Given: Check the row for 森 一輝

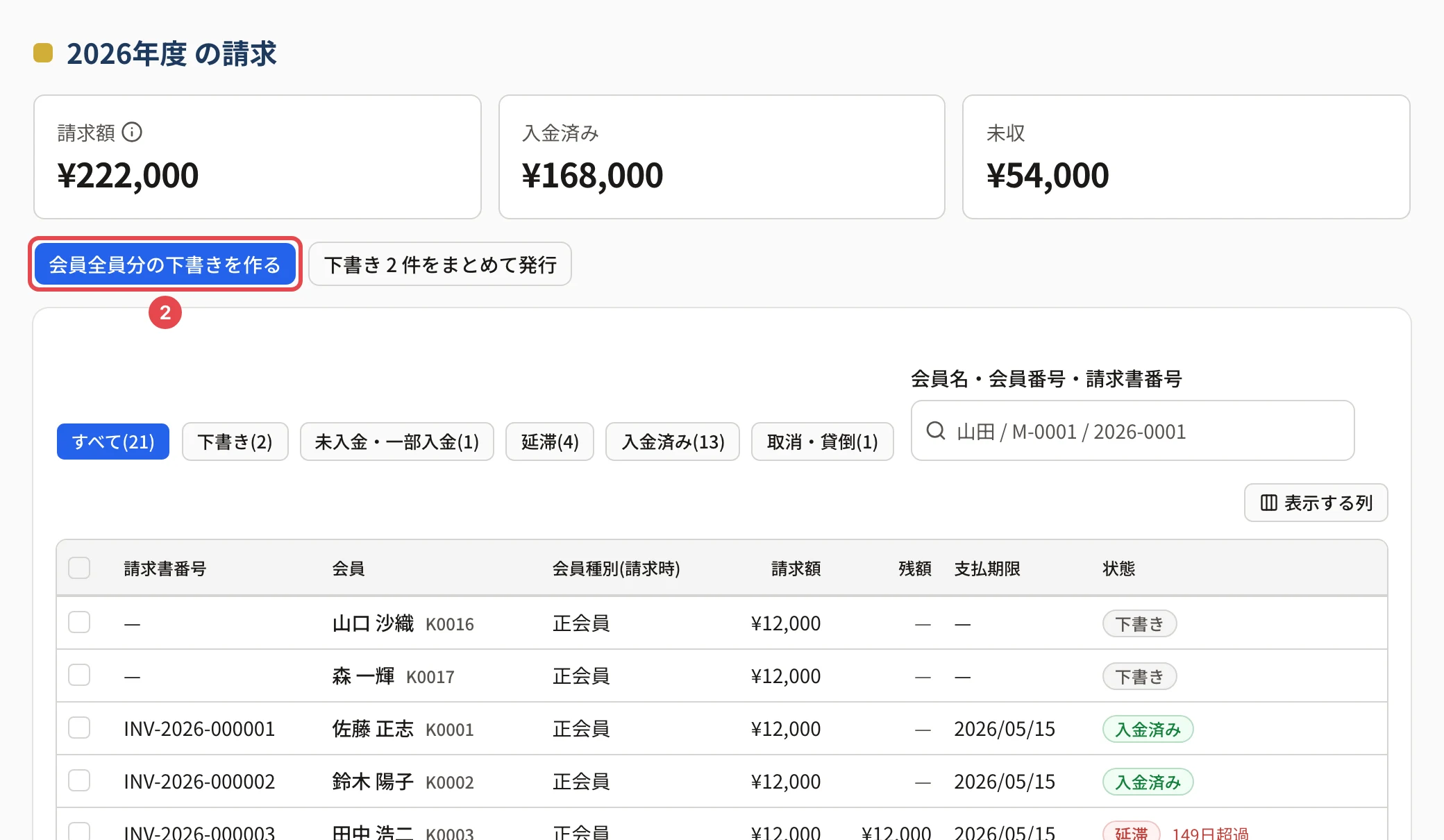Looking at the screenshot, I should [x=79, y=675].
